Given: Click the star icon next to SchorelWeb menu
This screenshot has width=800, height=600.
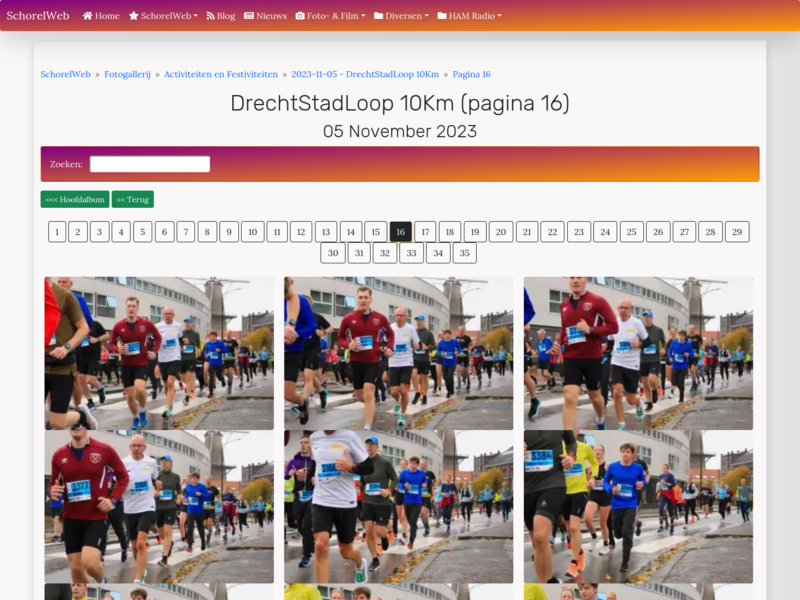Looking at the screenshot, I should click(134, 16).
